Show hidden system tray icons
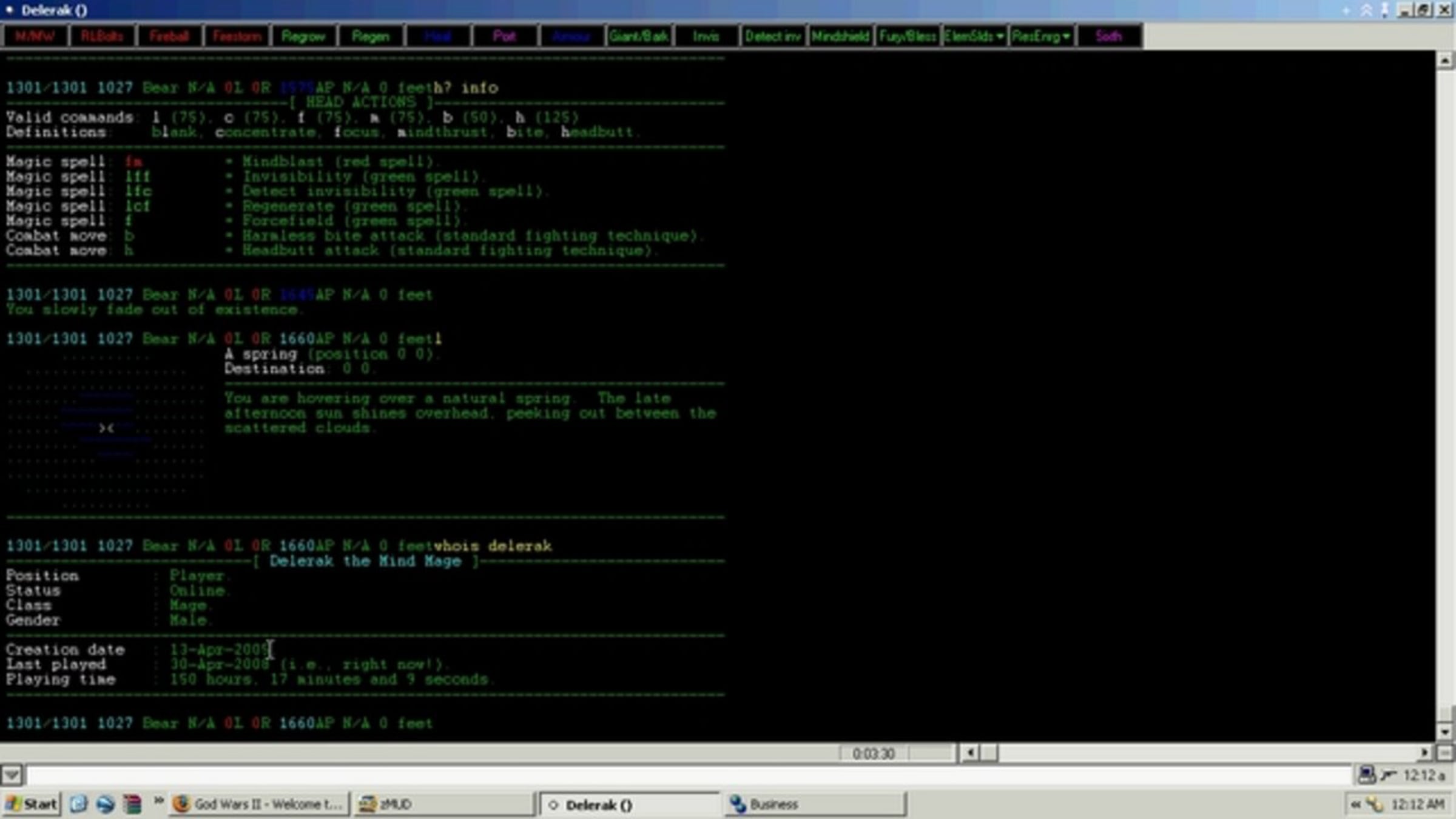Image resolution: width=1456 pixels, height=819 pixels. (x=1356, y=804)
